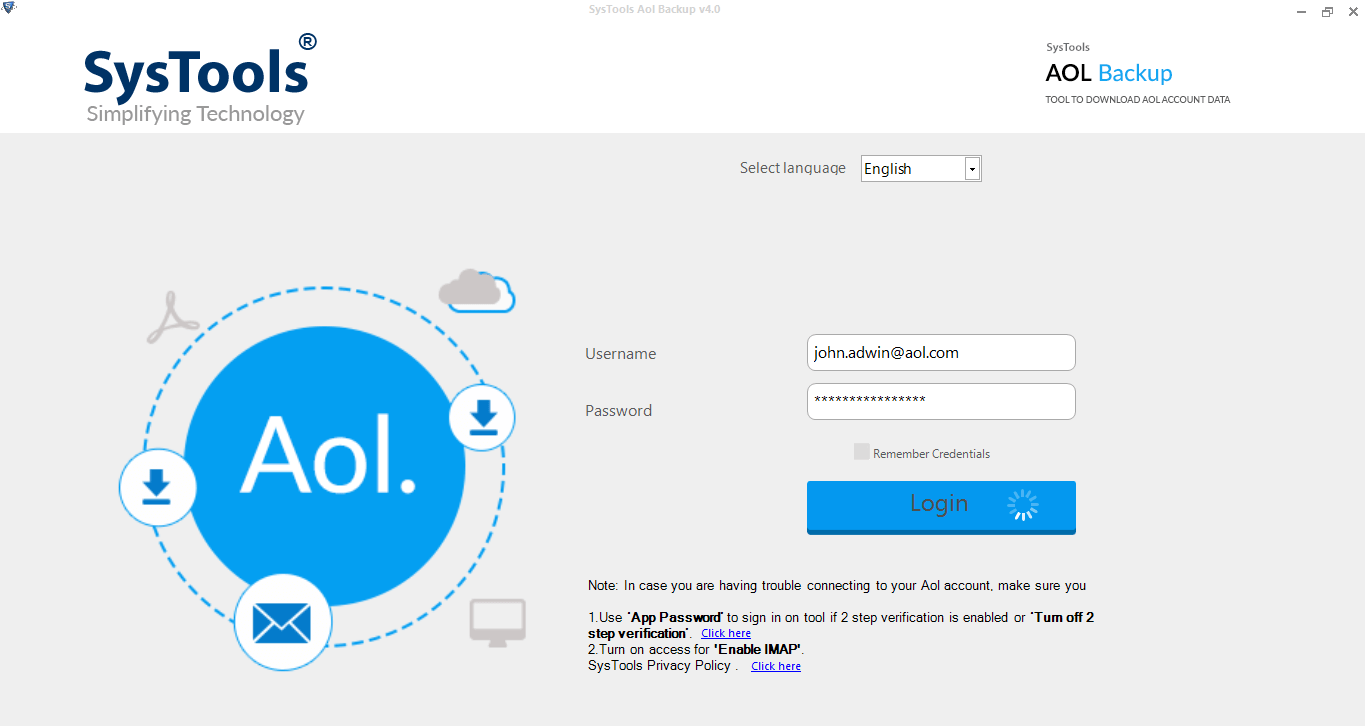The image size is (1365, 726).
Task: Click the SysTools AOL Backup header text
Action: point(1108,72)
